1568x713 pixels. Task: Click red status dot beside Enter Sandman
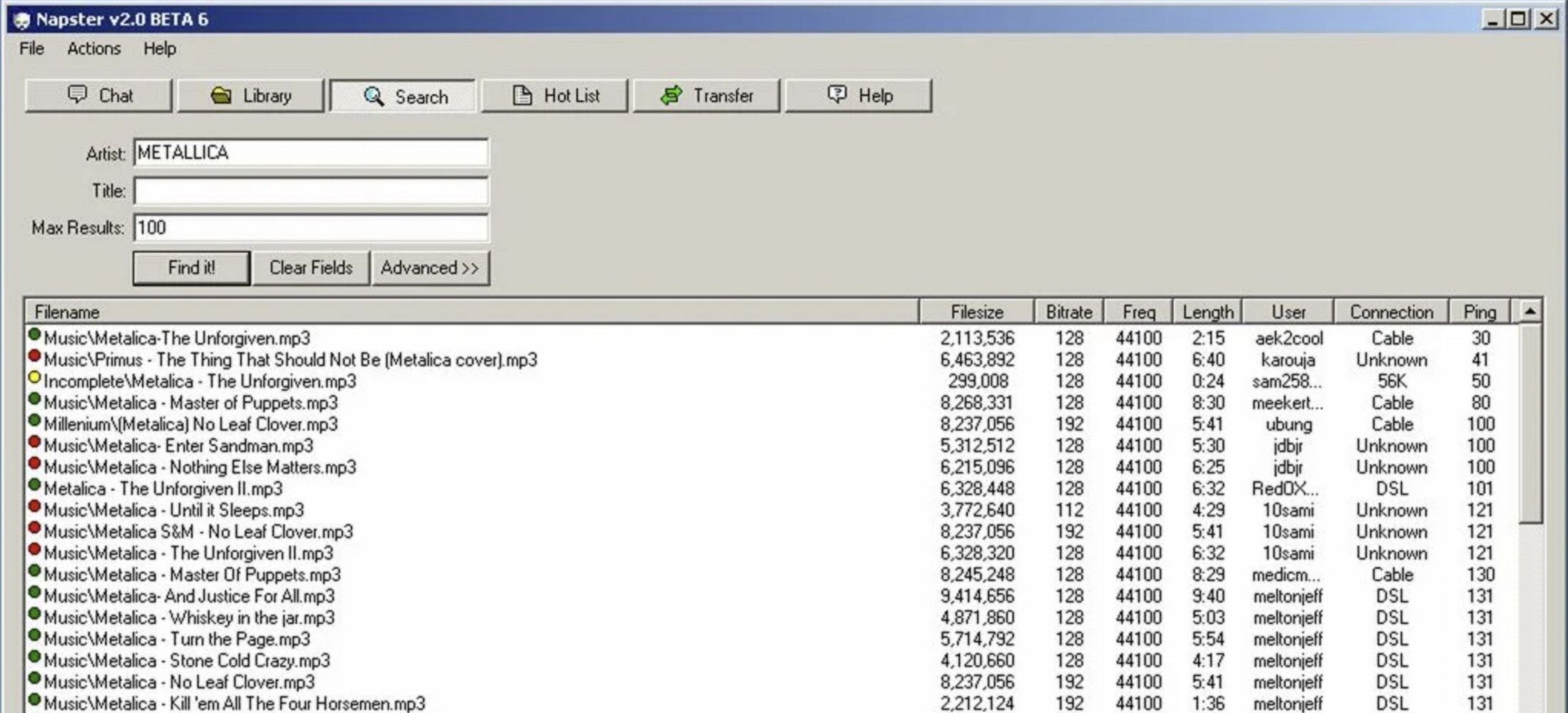tap(33, 443)
